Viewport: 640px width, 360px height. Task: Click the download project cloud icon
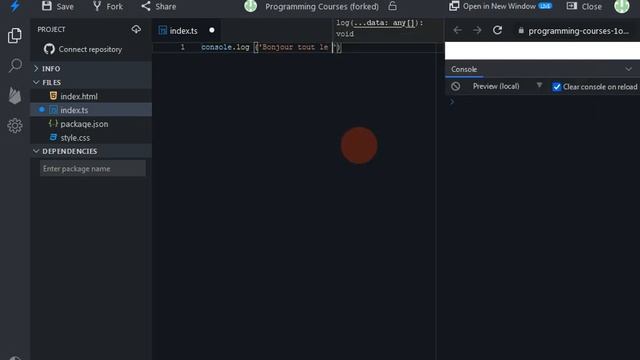(136, 29)
